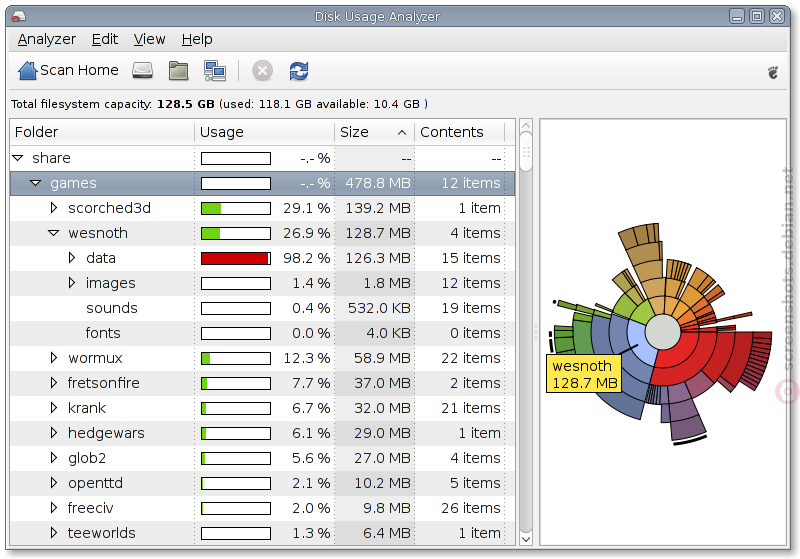Open the Help menu
The image size is (800, 559).
point(197,39)
